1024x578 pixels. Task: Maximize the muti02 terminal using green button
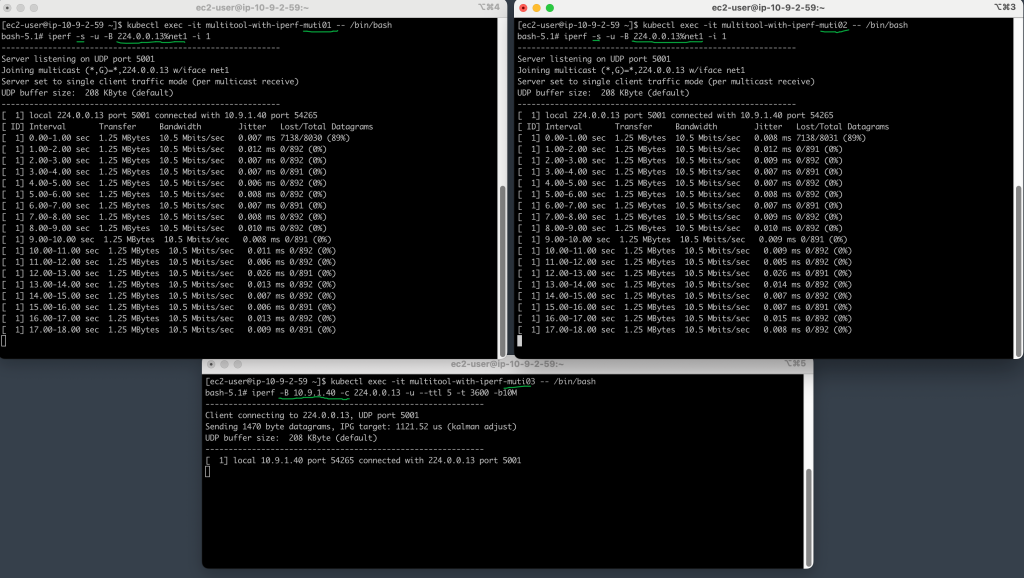click(550, 8)
